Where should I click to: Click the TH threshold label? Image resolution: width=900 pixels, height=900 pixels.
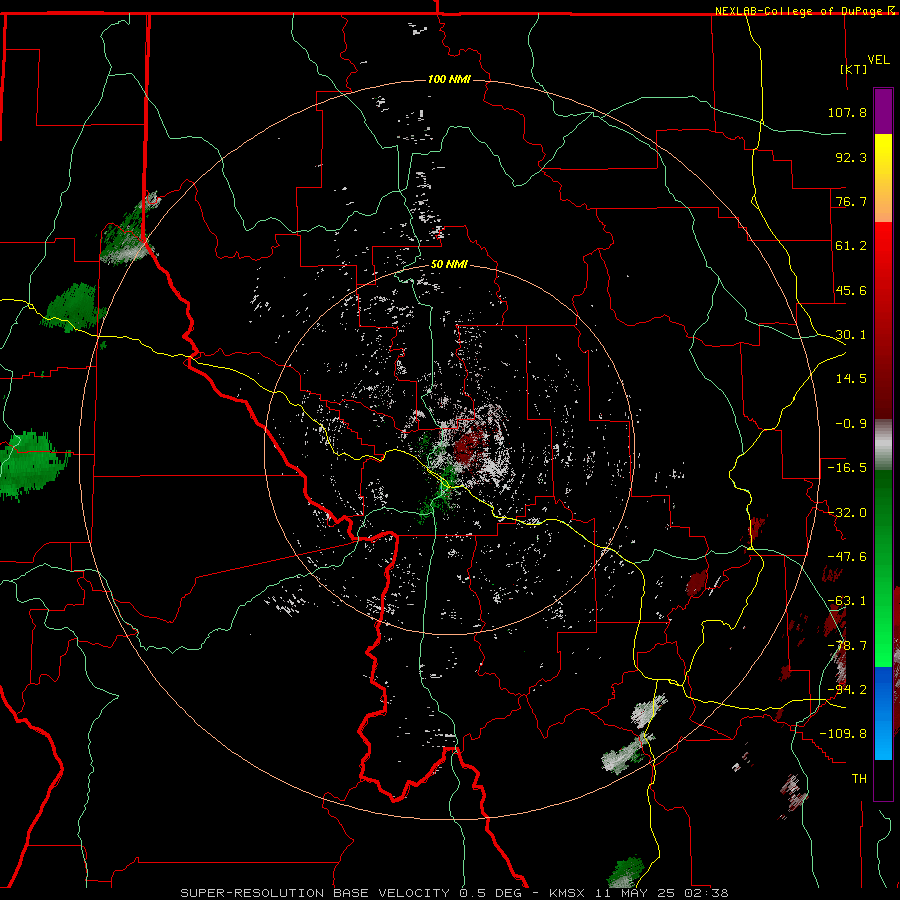tap(859, 779)
